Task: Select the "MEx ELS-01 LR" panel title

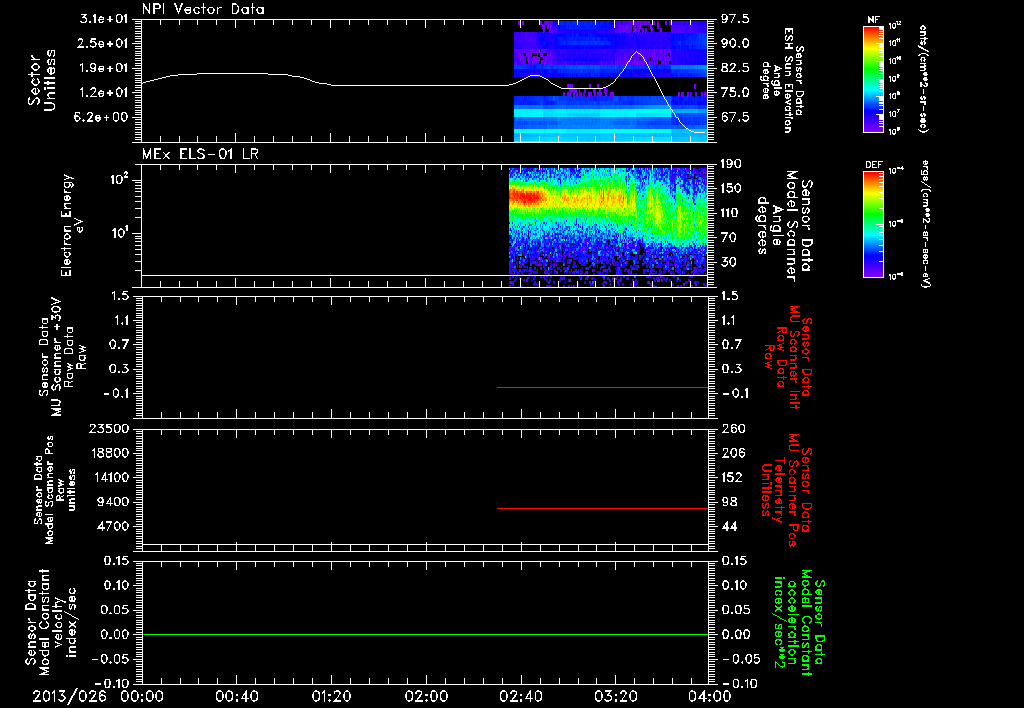Action: 200,154
